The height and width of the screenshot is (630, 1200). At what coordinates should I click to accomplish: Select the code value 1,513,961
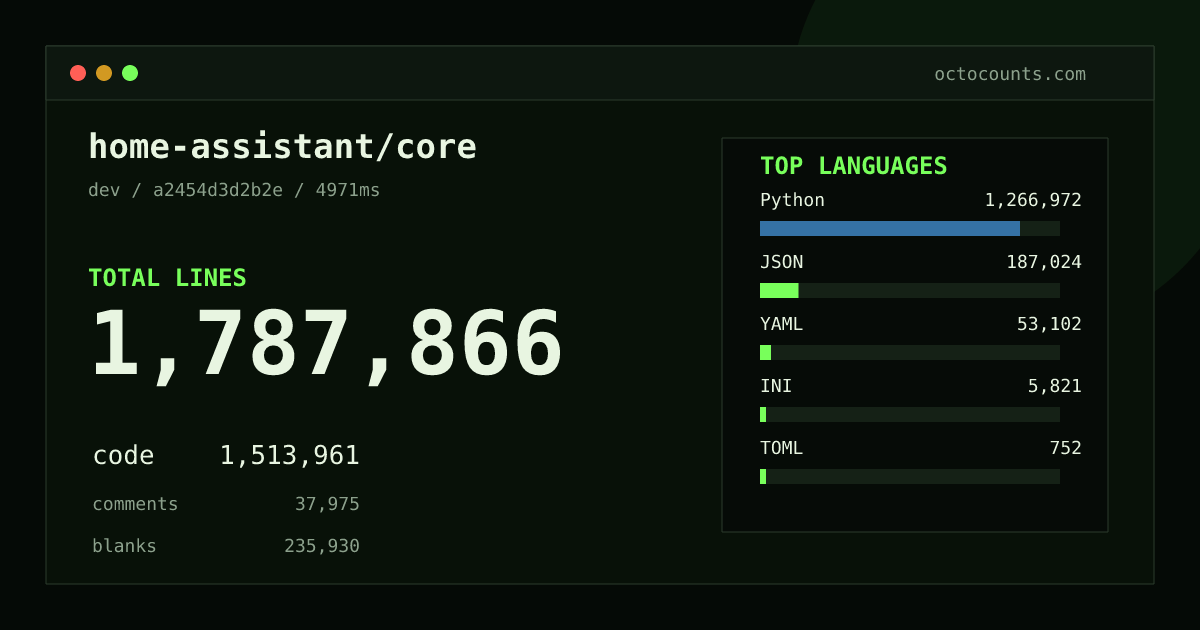pos(290,456)
